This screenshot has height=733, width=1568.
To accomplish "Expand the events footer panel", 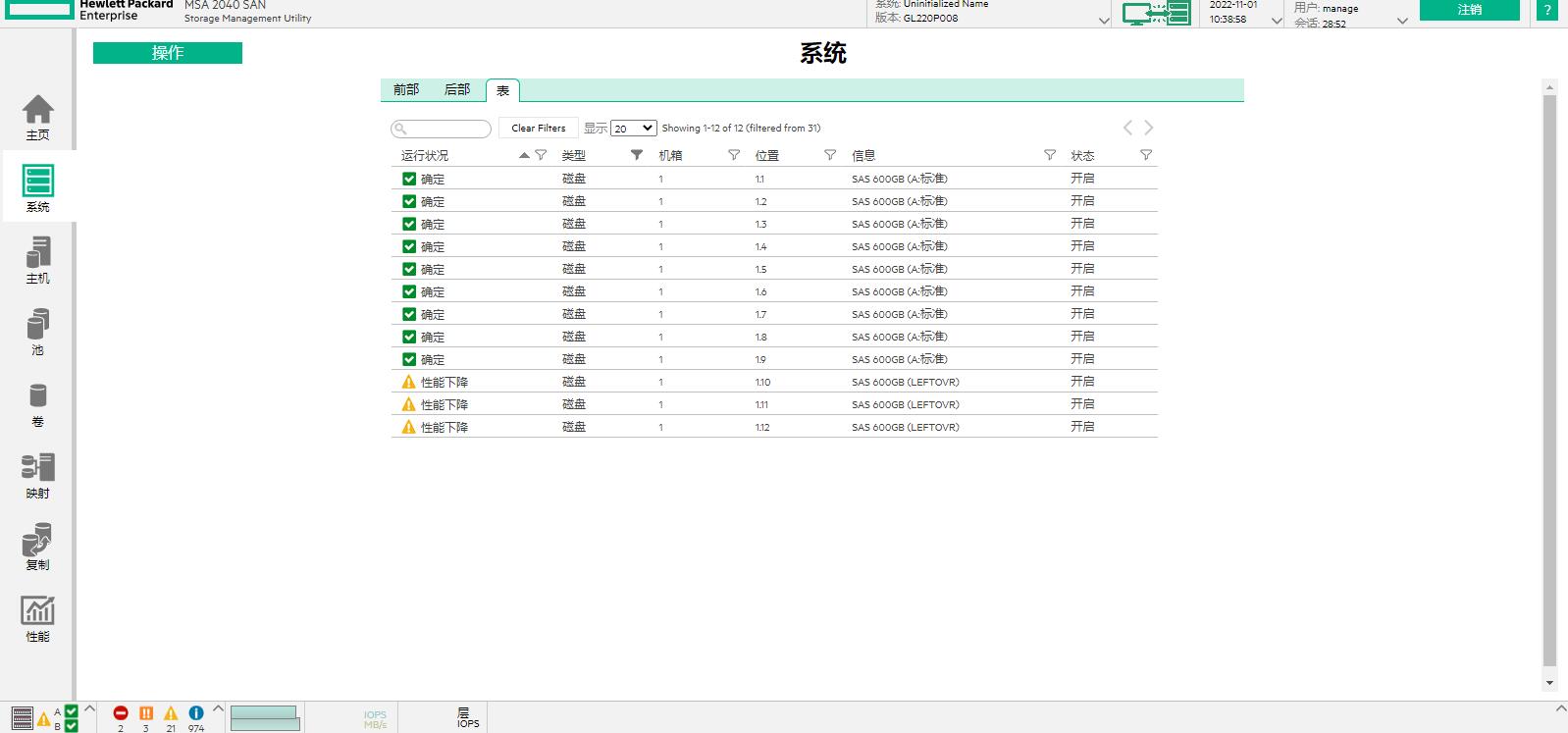I will coord(218,707).
